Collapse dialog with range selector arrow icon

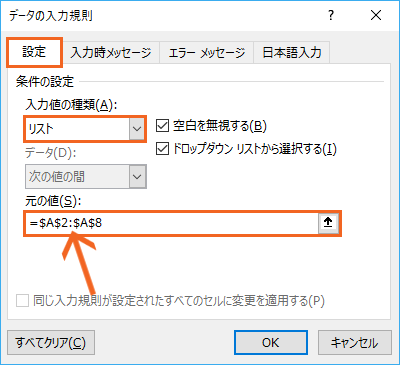[328, 222]
